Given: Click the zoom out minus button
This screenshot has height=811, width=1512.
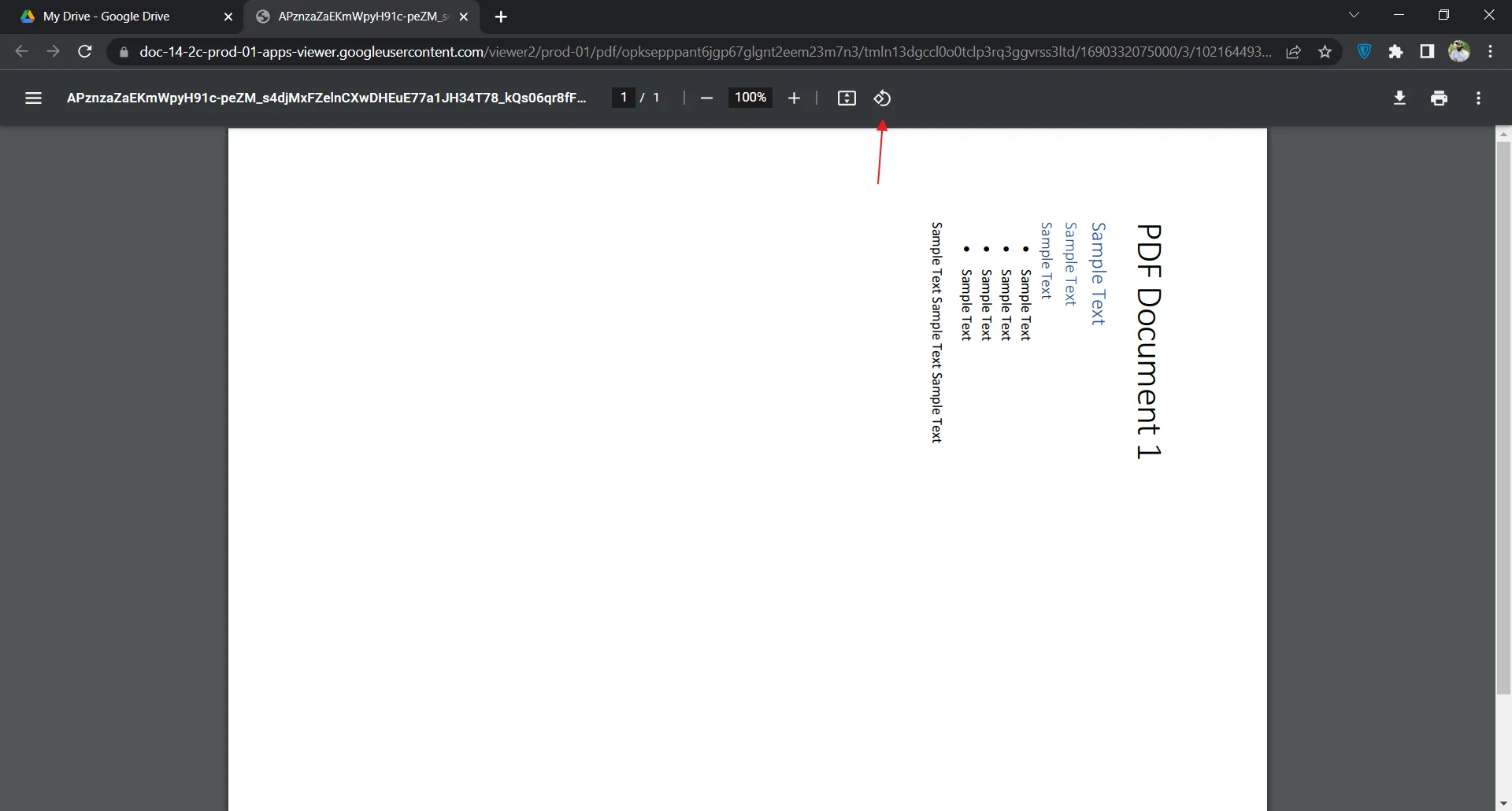Looking at the screenshot, I should [x=706, y=98].
